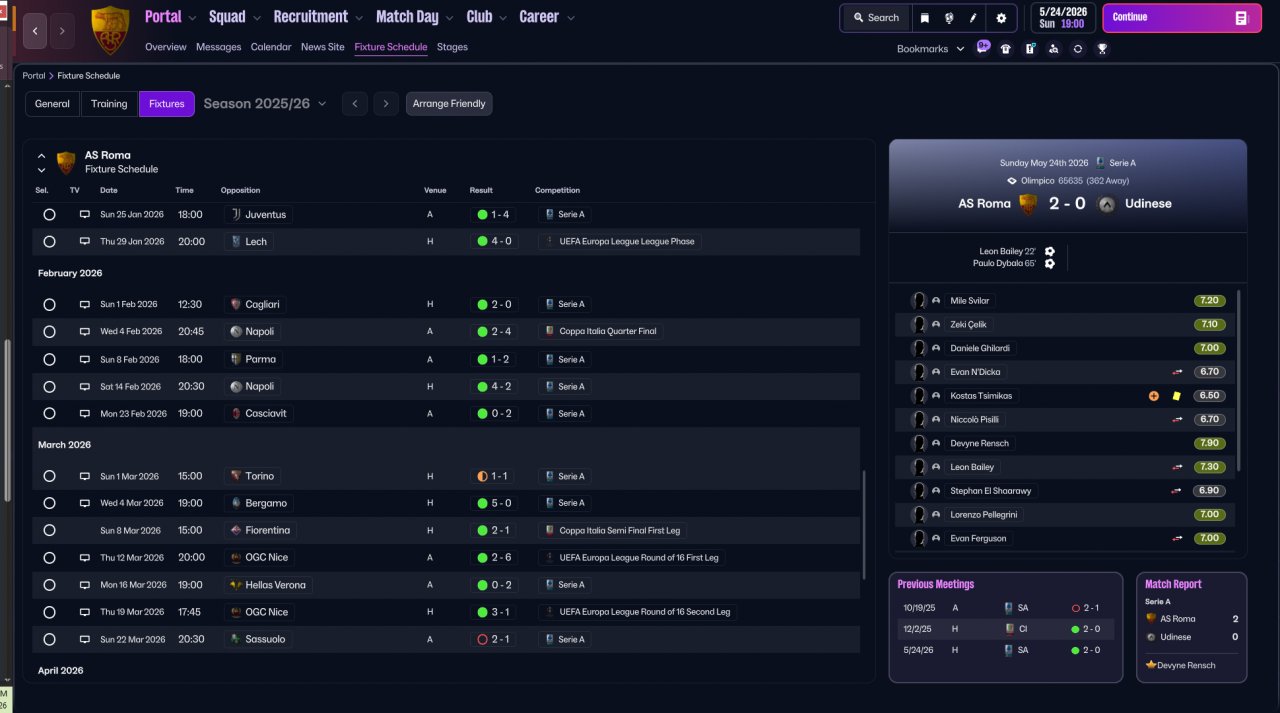
Task: Click the report card bookmark shortcut icon
Action: pos(1030,48)
